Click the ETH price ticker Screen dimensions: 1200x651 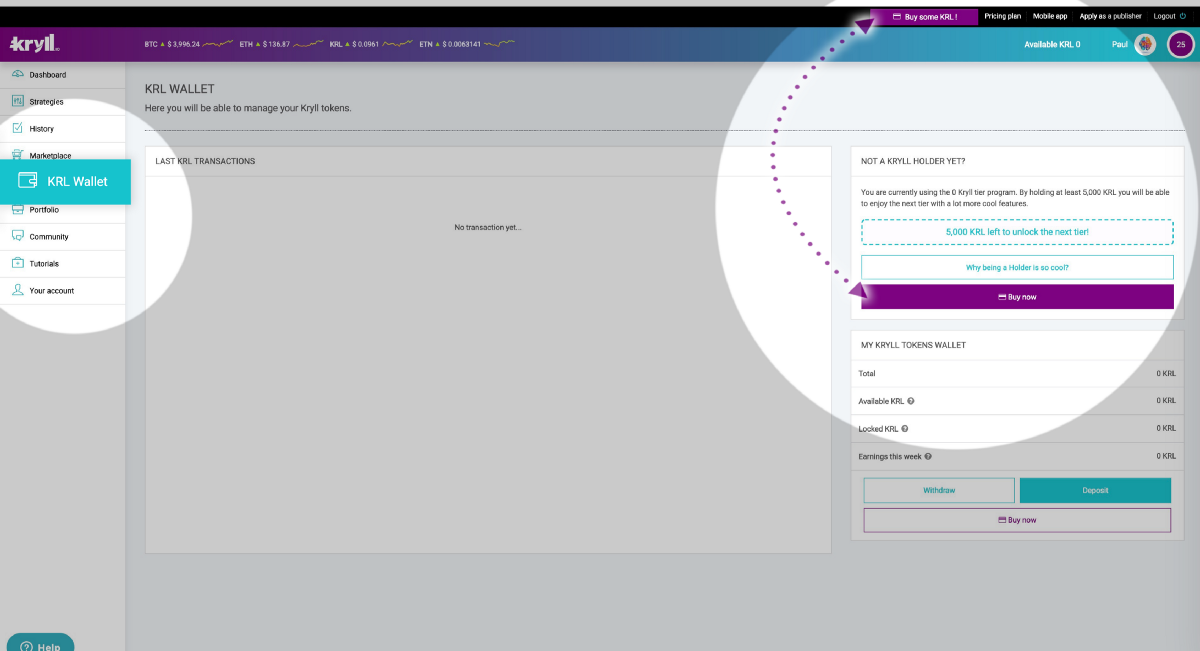coord(281,44)
